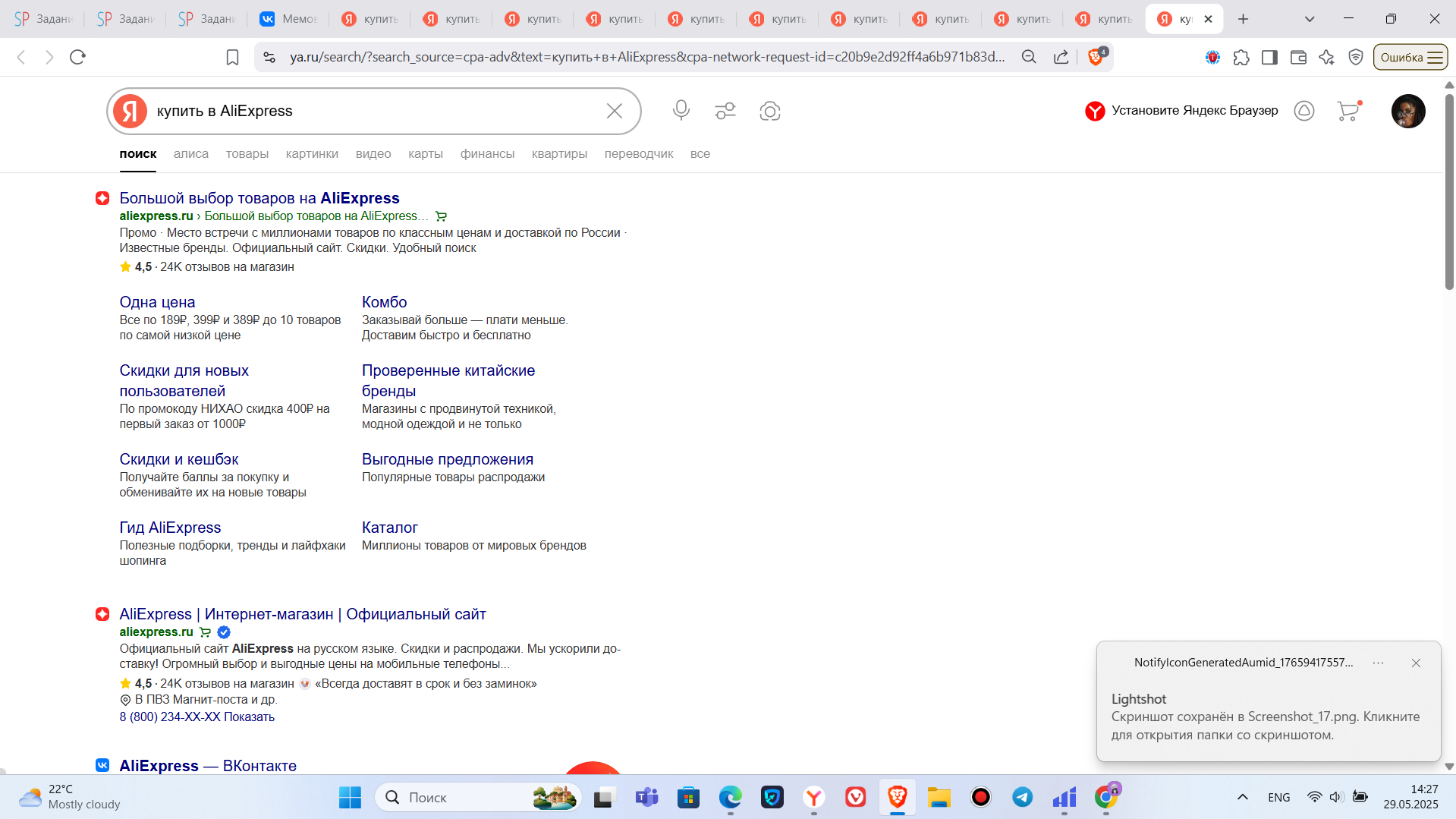Open Yandex shopping cart icon

point(1348,111)
